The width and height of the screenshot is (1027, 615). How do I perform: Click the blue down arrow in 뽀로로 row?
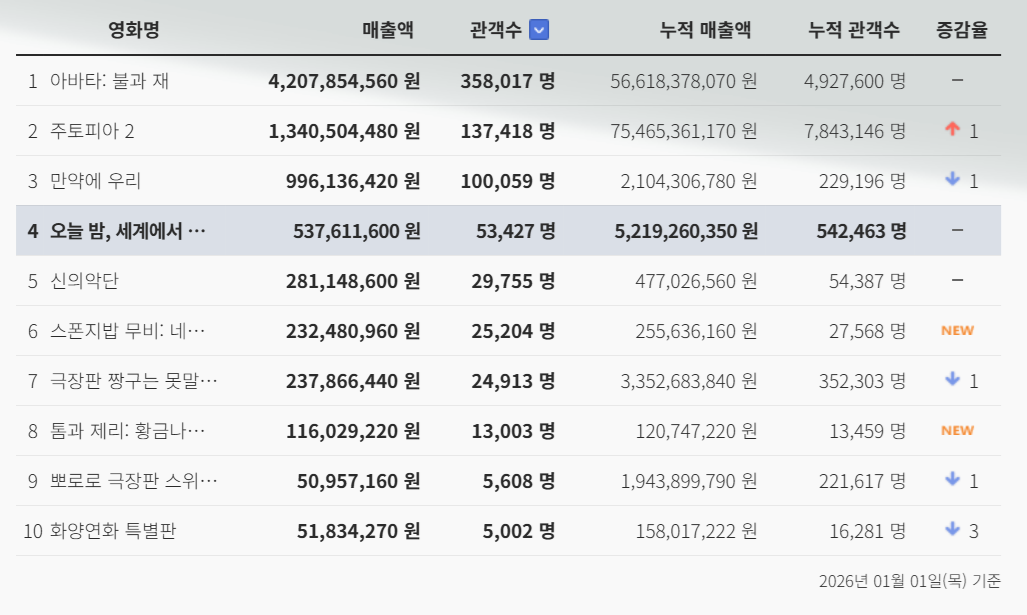point(952,479)
